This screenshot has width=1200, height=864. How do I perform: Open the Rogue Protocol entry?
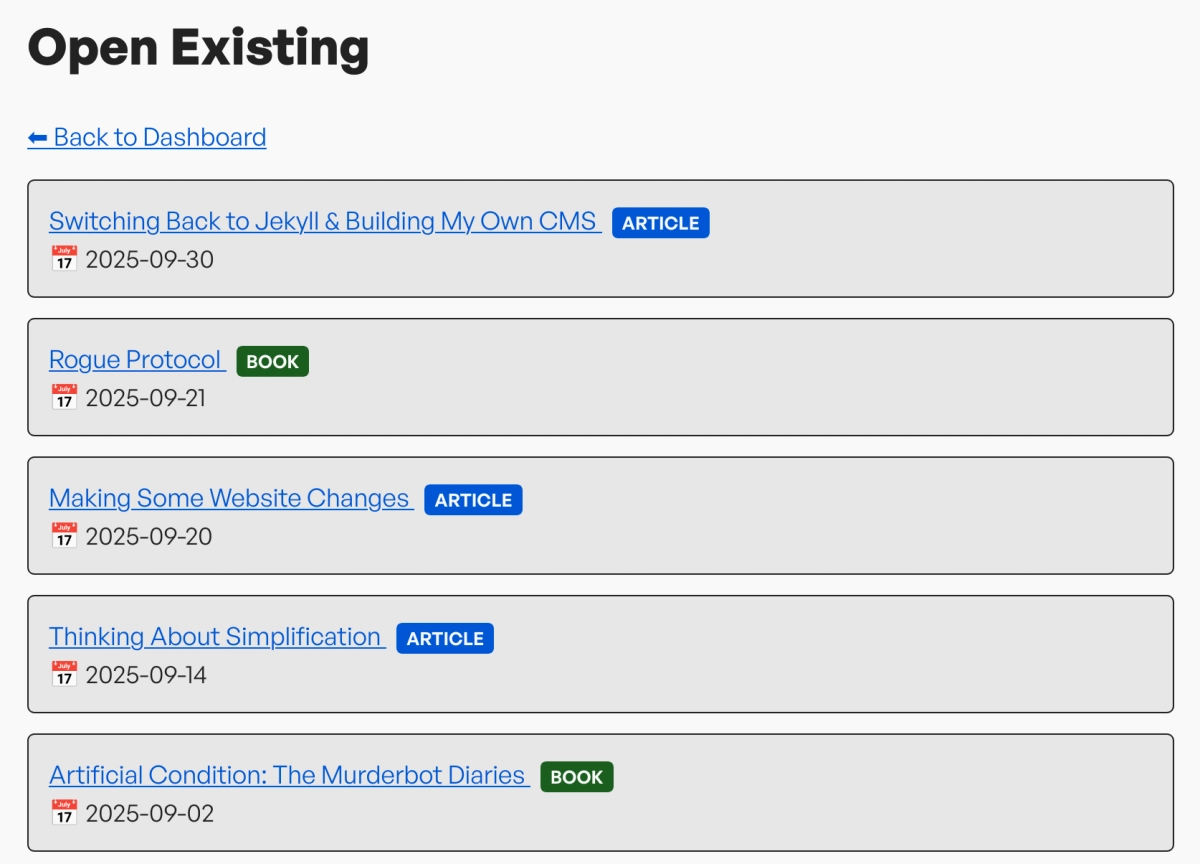(135, 360)
